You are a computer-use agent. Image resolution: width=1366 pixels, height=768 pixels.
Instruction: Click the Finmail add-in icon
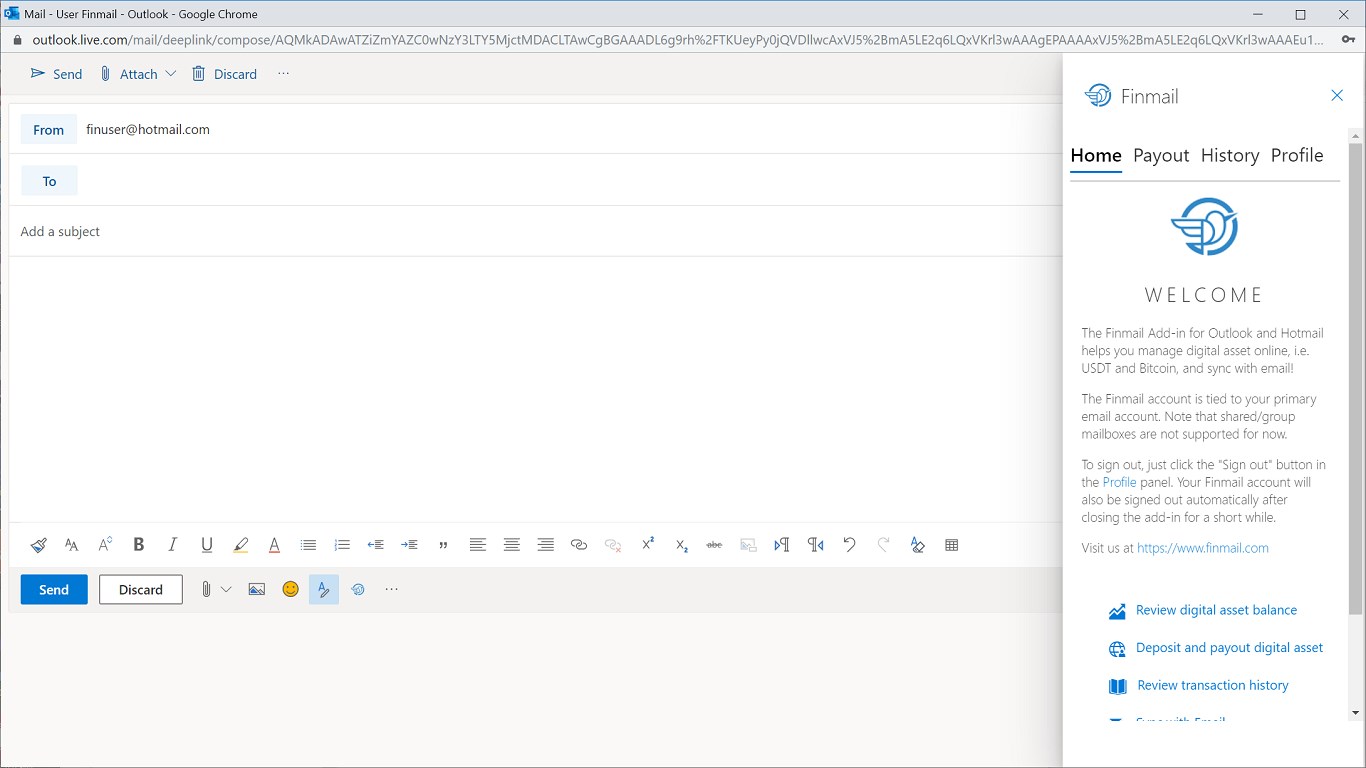358,589
